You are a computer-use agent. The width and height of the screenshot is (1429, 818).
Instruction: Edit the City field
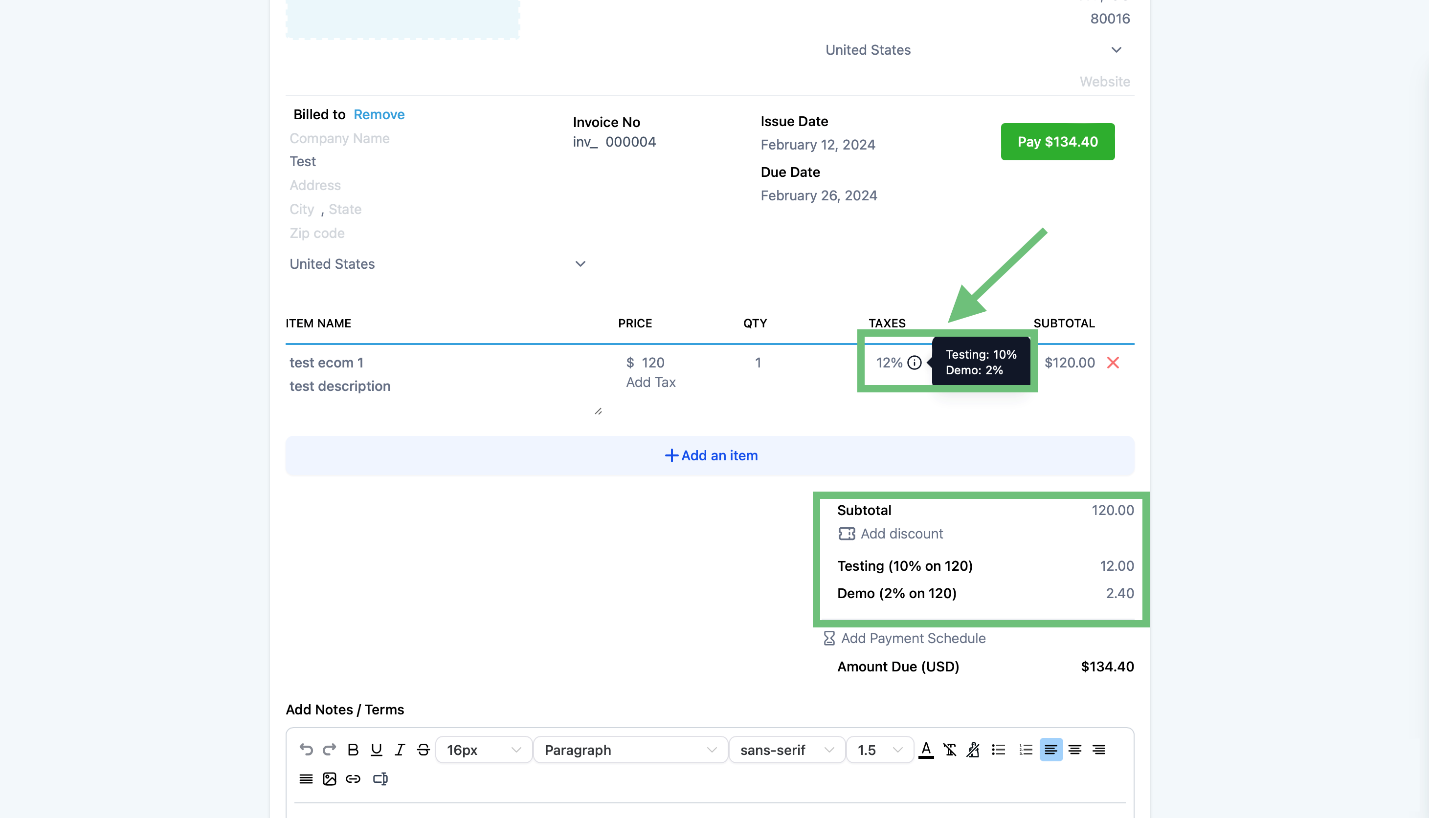click(302, 209)
